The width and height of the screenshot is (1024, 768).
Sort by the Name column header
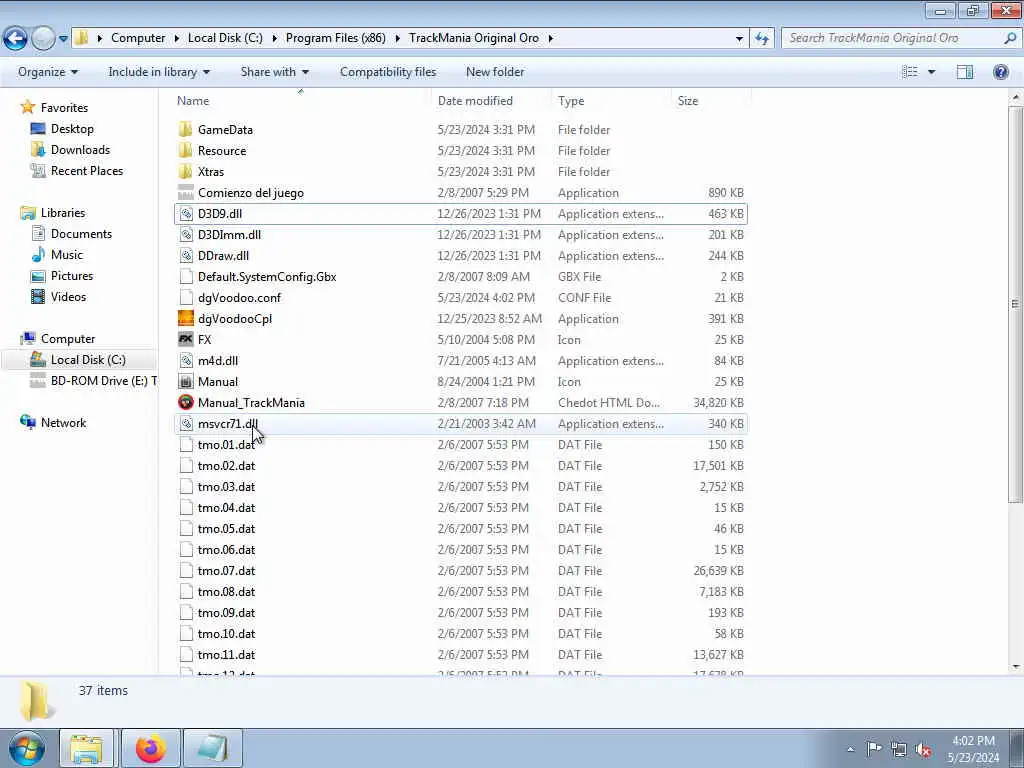[301, 101]
